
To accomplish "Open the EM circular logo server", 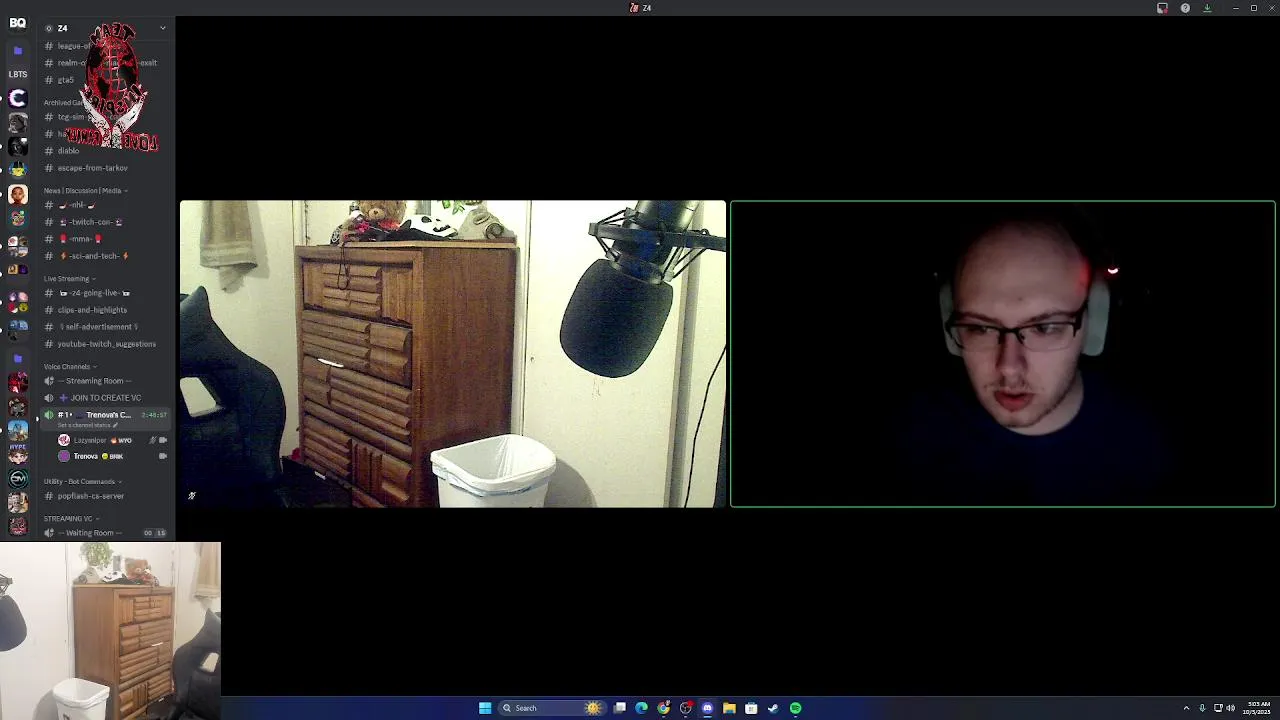I will pyautogui.click(x=17, y=479).
